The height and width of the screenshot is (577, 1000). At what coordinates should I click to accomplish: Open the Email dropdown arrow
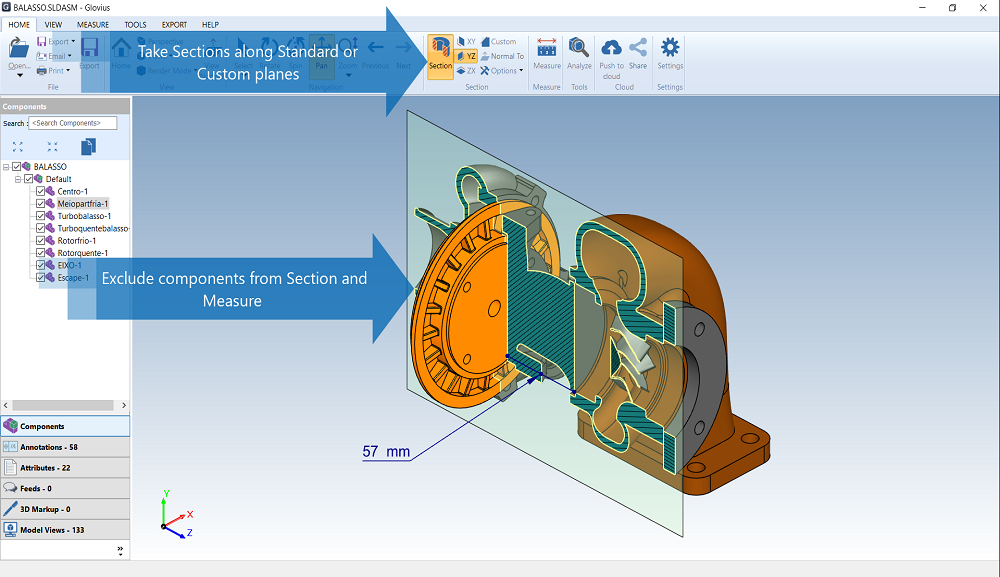70,56
